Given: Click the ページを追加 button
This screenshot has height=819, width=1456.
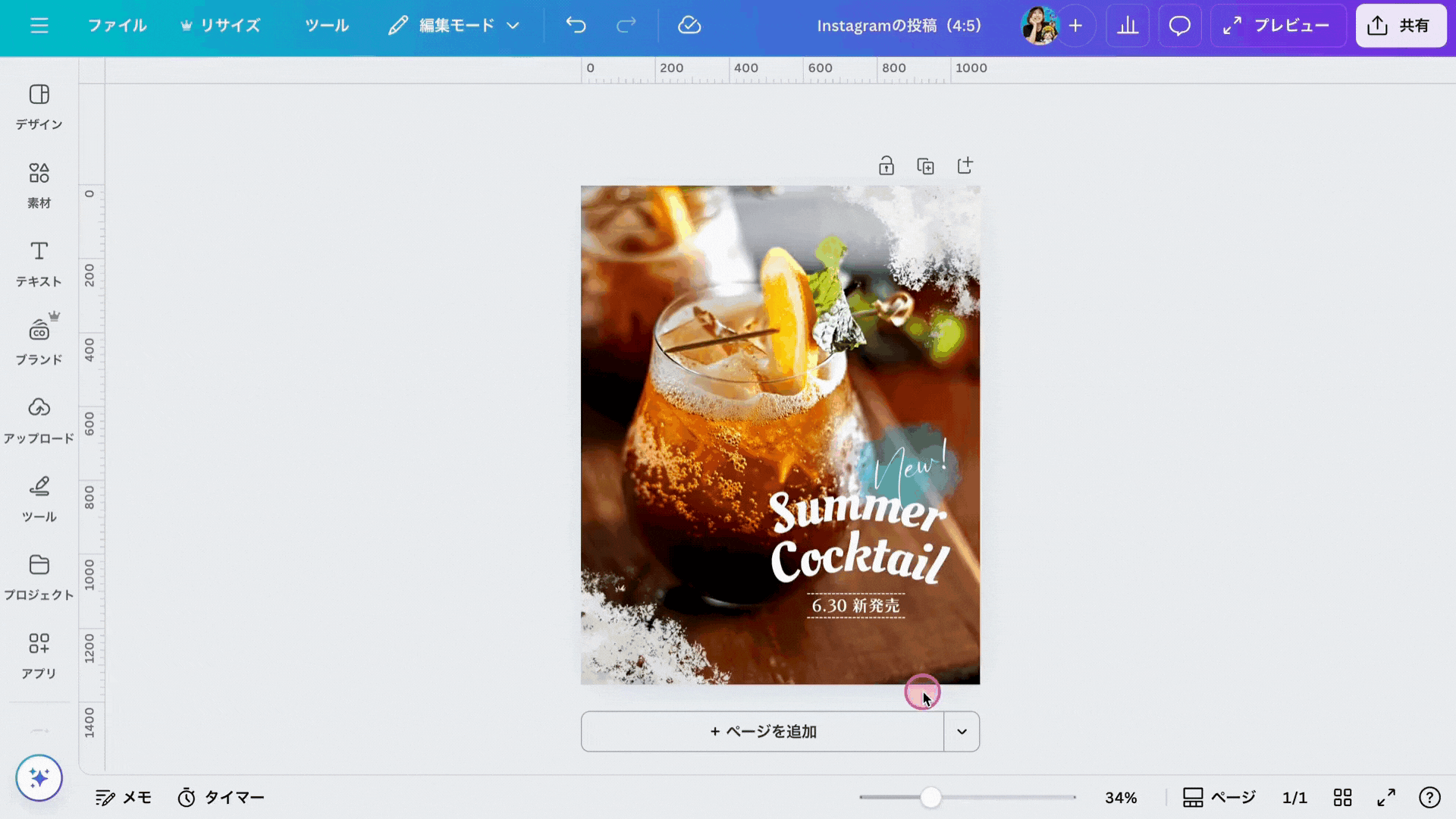Looking at the screenshot, I should point(762,732).
